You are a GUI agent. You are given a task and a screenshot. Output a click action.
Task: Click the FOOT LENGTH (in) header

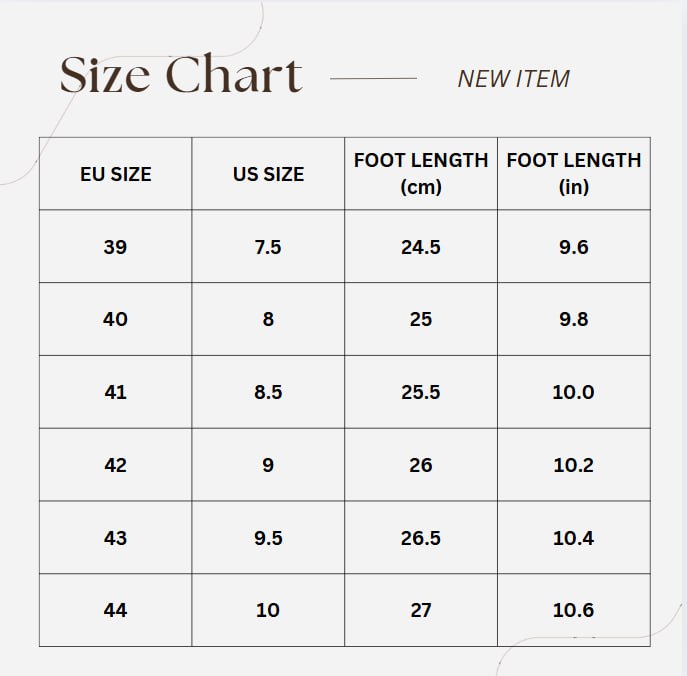[574, 173]
